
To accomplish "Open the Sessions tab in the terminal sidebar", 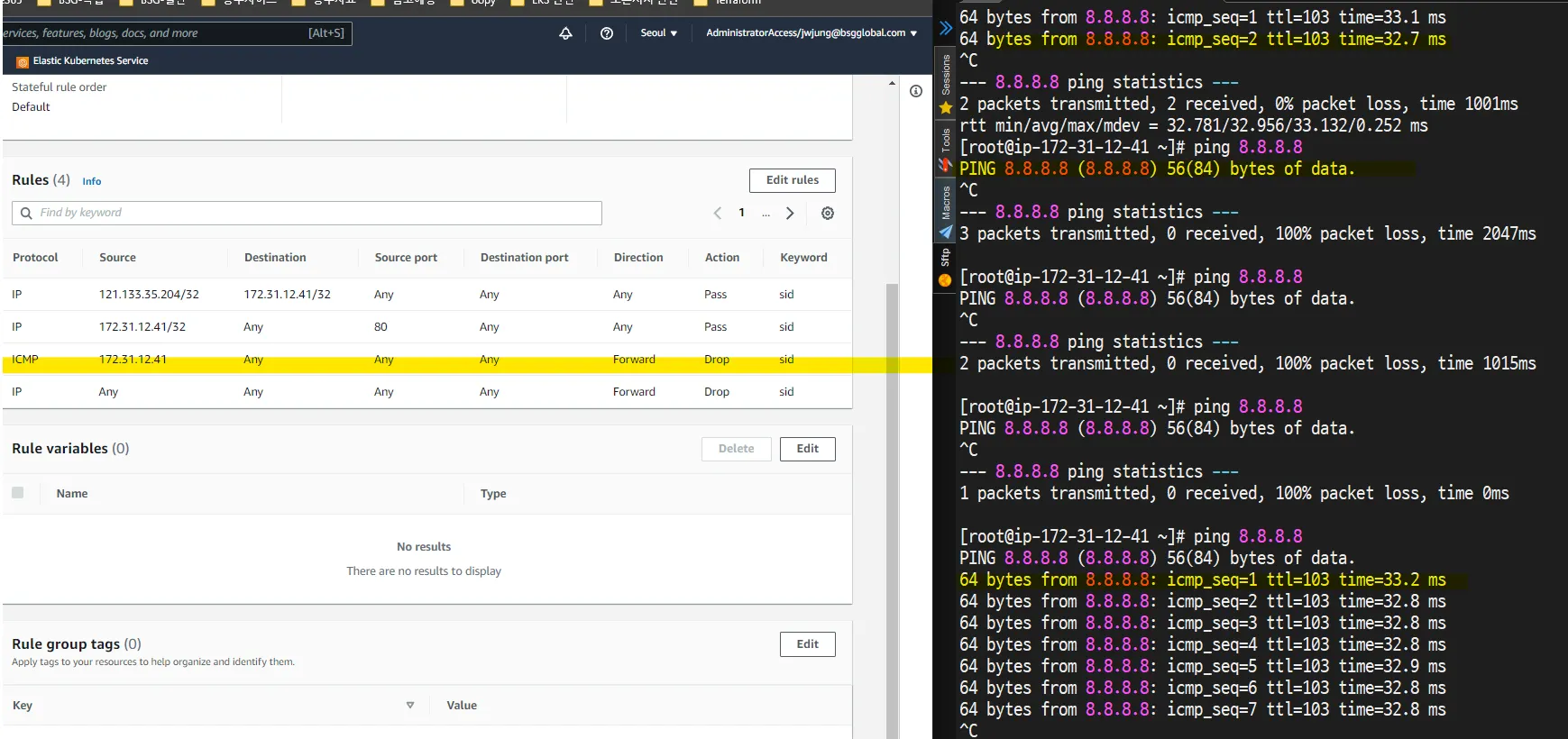I will coord(946,76).
